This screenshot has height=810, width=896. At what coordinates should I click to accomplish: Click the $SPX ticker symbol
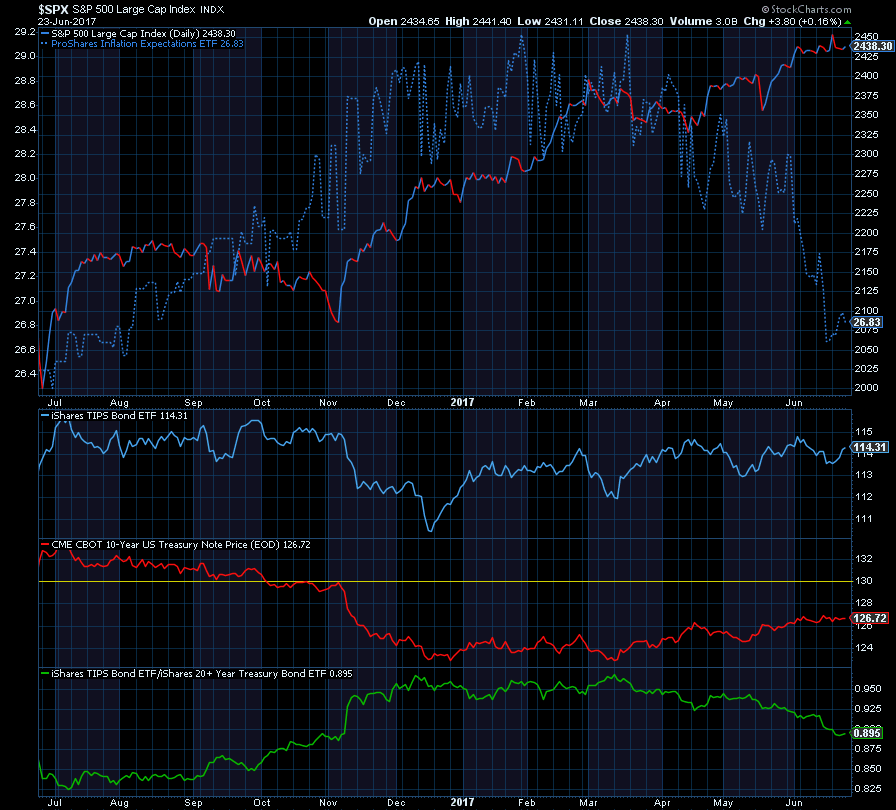[x=53, y=10]
